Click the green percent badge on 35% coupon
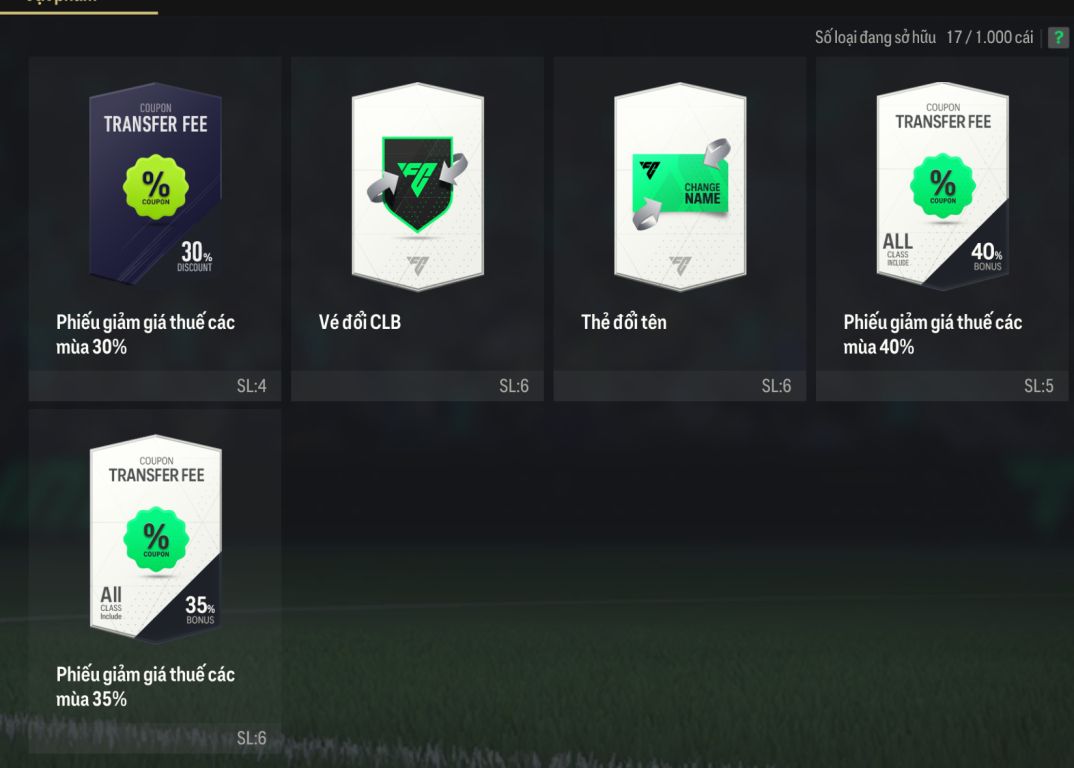The image size is (1074, 768). [156, 539]
